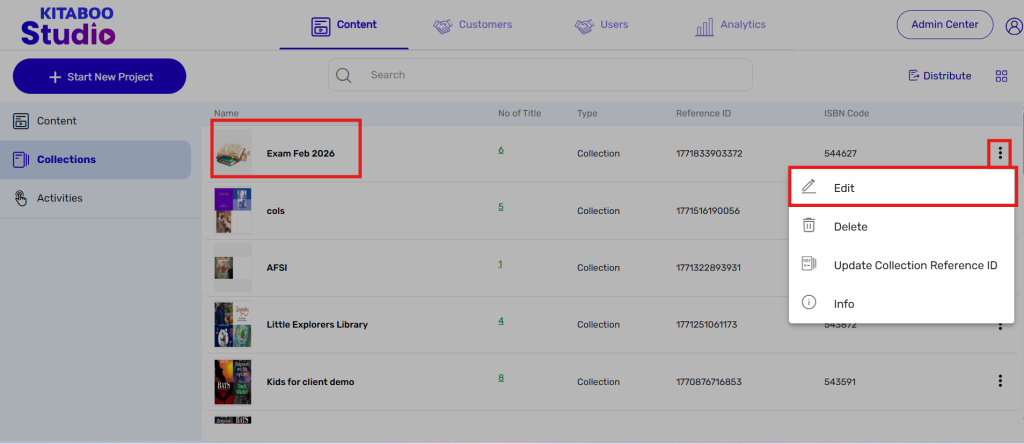
Task: Open title count link for cols collection
Action: click(501, 207)
